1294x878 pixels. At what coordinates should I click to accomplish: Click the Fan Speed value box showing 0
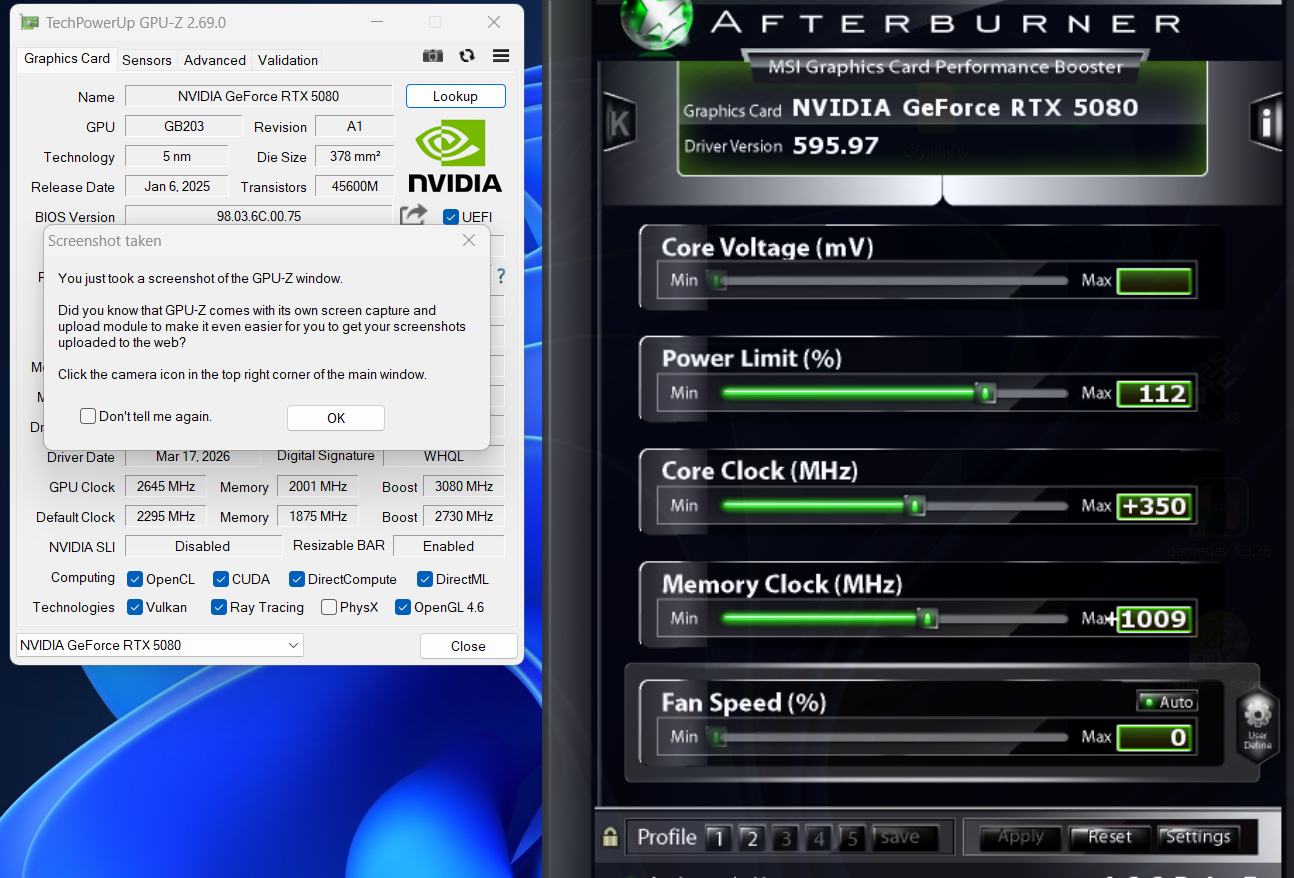(x=1154, y=738)
